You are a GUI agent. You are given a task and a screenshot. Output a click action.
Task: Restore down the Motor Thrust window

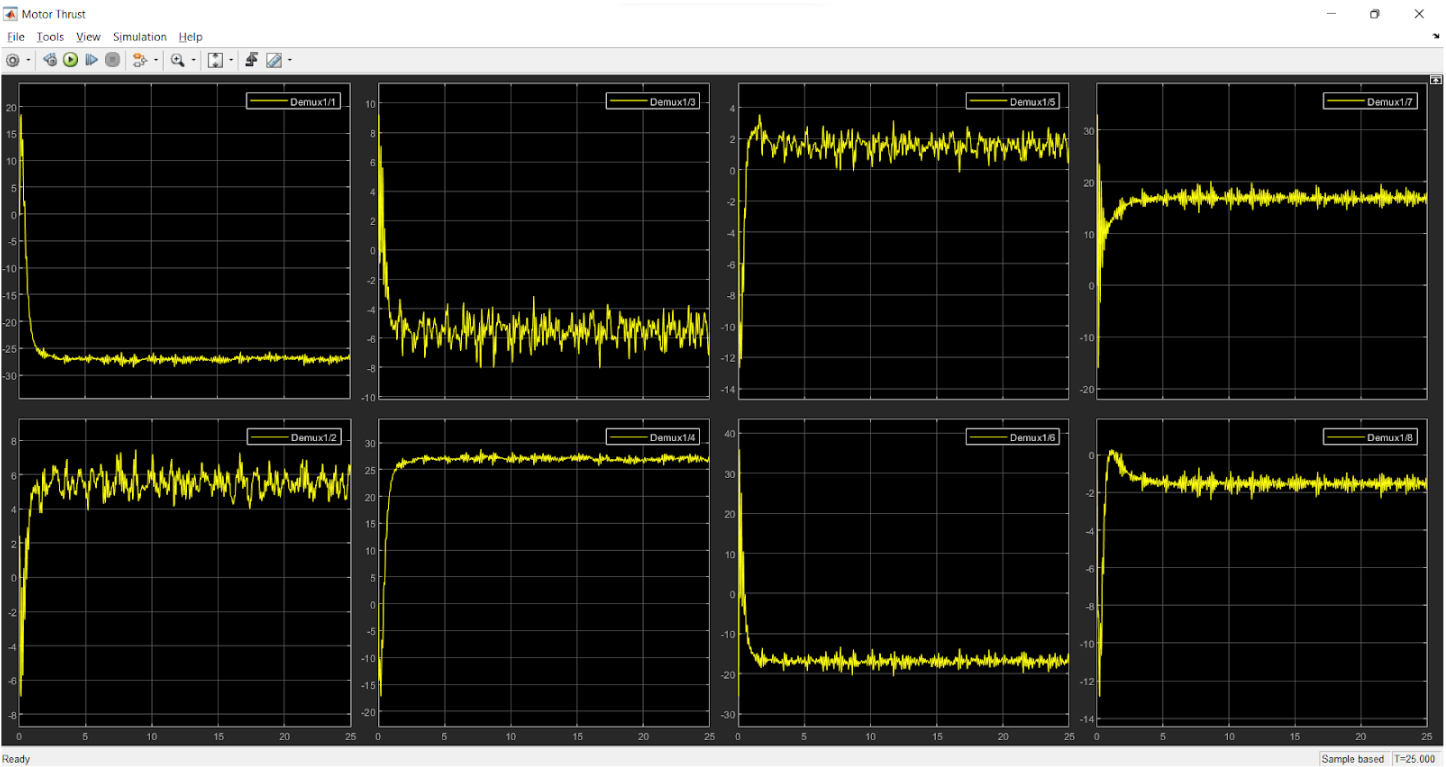1375,14
